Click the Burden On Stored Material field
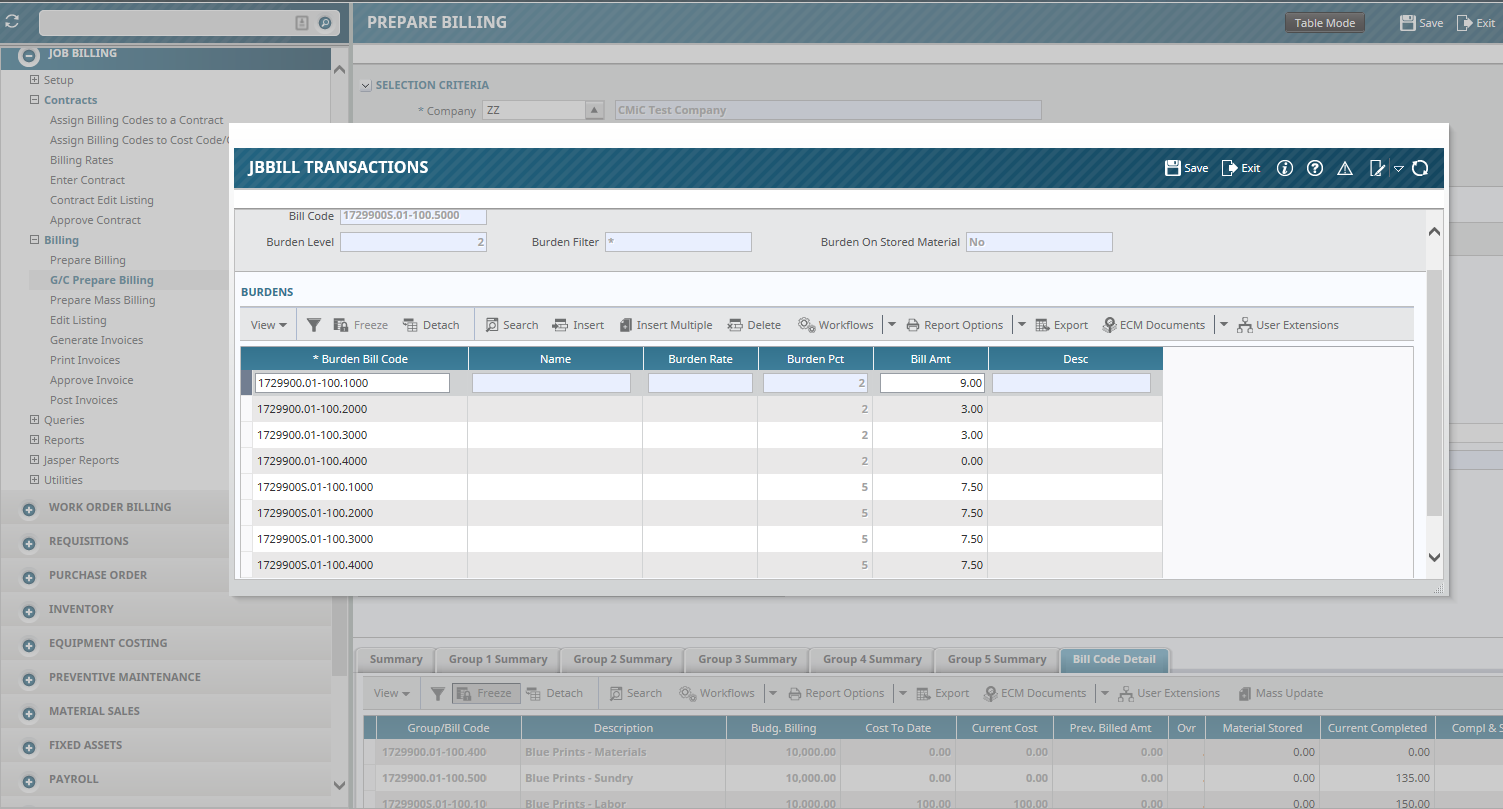 [1038, 241]
